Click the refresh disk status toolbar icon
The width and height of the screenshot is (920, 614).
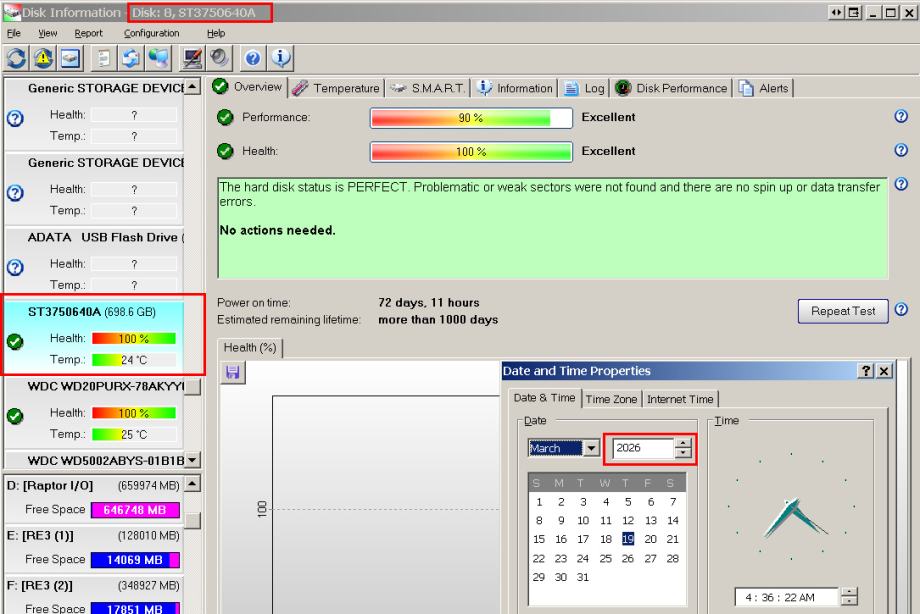(16, 58)
